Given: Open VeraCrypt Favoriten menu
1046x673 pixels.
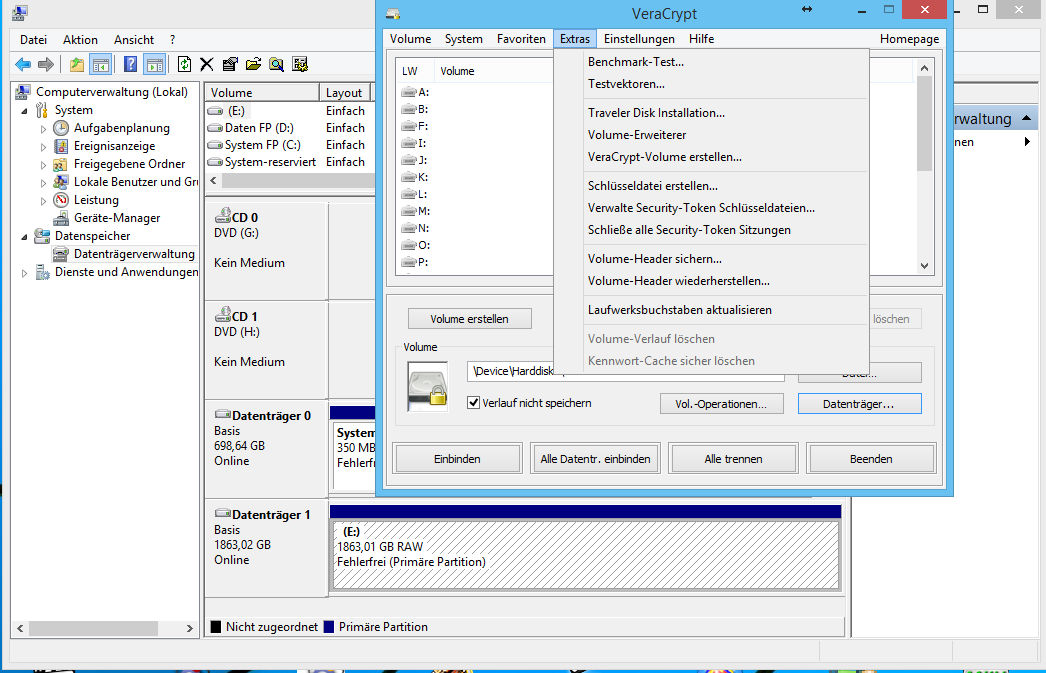Looking at the screenshot, I should (x=521, y=39).
